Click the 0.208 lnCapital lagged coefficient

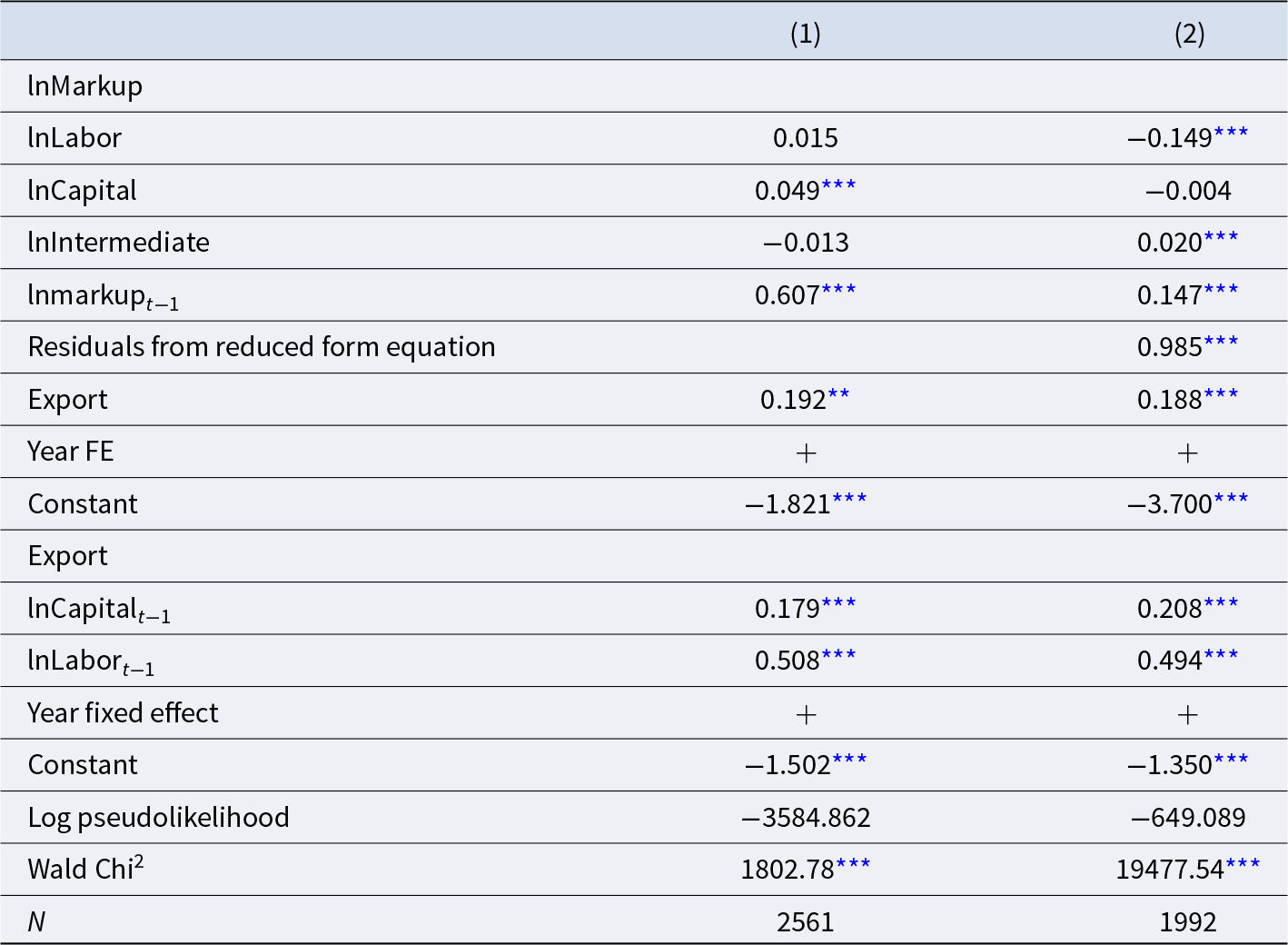1170,609
